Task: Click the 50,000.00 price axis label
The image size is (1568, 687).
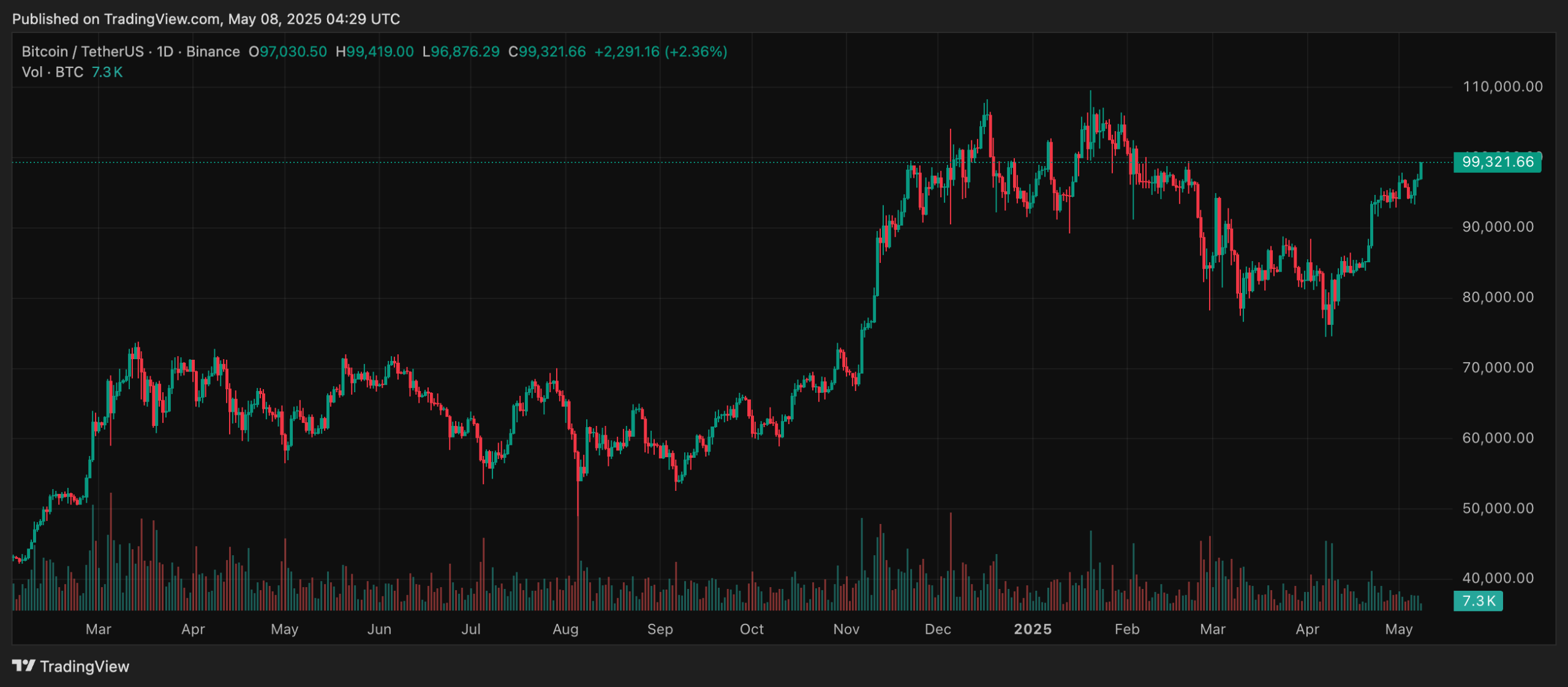Action: coord(1498,508)
